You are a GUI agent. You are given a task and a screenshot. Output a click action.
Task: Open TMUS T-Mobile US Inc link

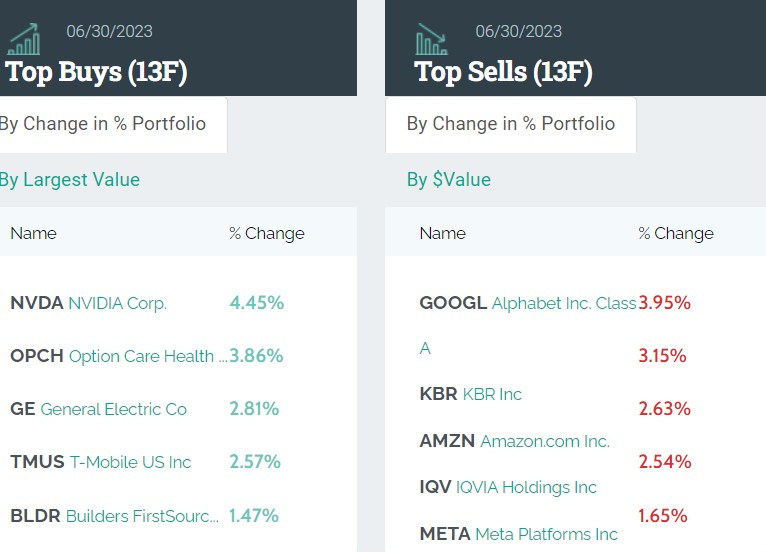pos(100,462)
